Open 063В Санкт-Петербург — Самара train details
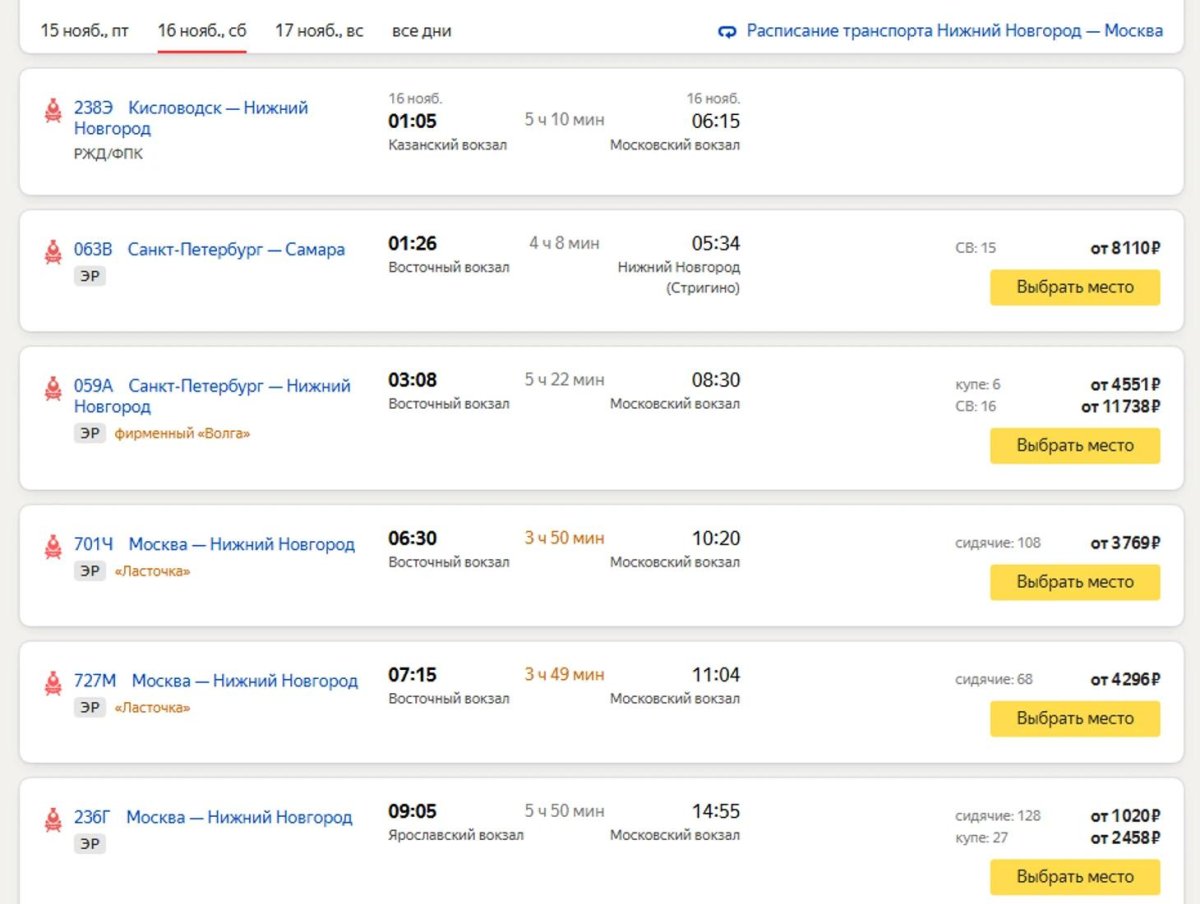The height and width of the screenshot is (904, 1200). click(209, 250)
